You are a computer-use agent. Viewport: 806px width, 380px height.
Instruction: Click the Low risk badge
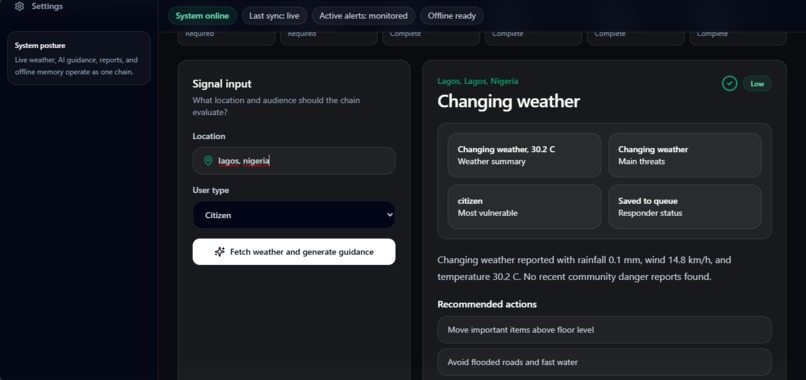click(757, 83)
